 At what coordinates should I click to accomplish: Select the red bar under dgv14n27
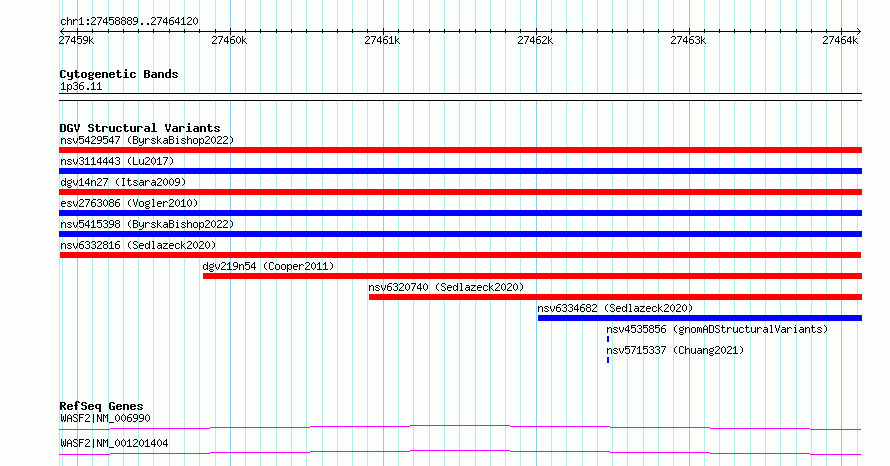[x=460, y=192]
